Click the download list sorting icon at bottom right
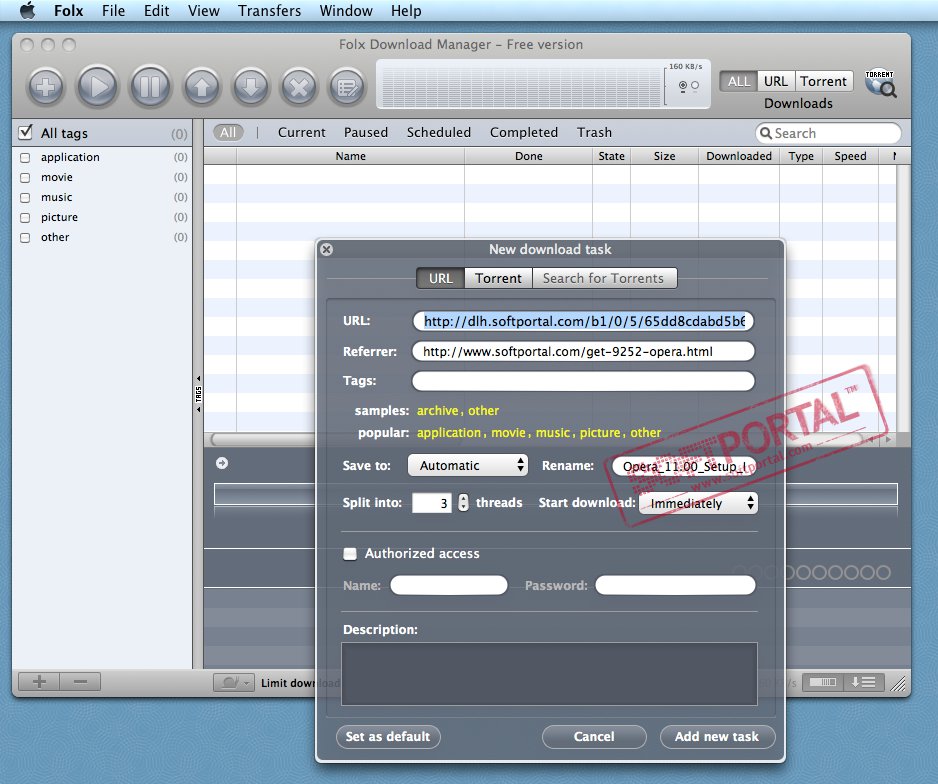938x784 pixels. [863, 682]
